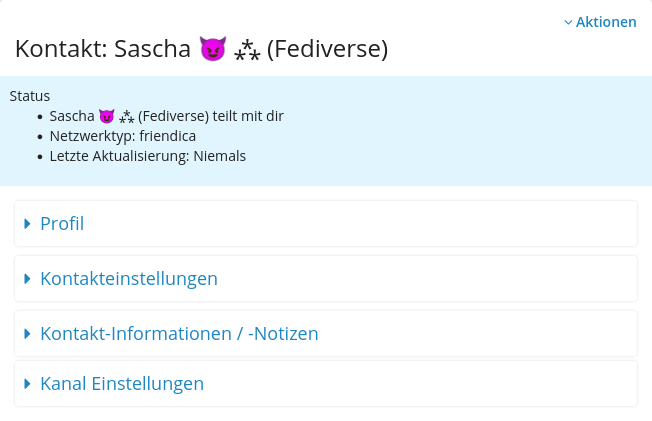This screenshot has width=652, height=421.
Task: Click the three-stars symbol in the heading
Action: pyautogui.click(x=247, y=50)
